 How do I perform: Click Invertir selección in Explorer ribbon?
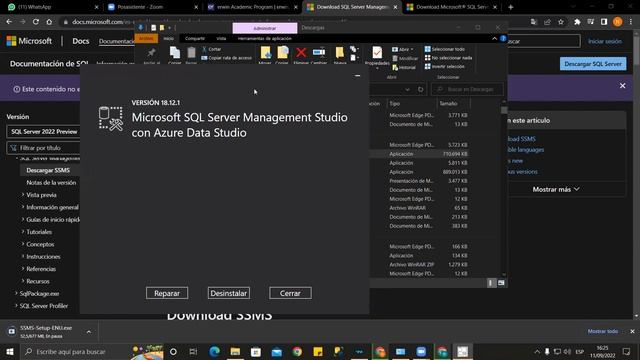444,67
